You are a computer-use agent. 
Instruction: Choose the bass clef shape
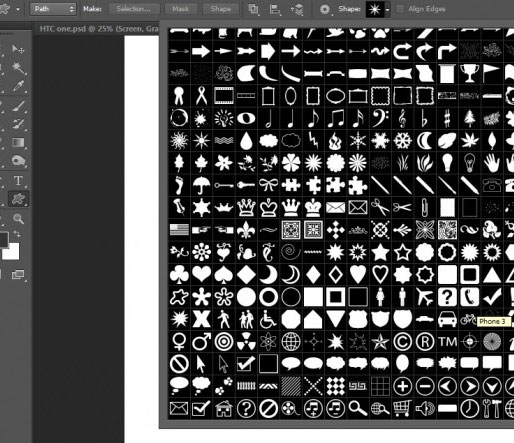(380, 118)
